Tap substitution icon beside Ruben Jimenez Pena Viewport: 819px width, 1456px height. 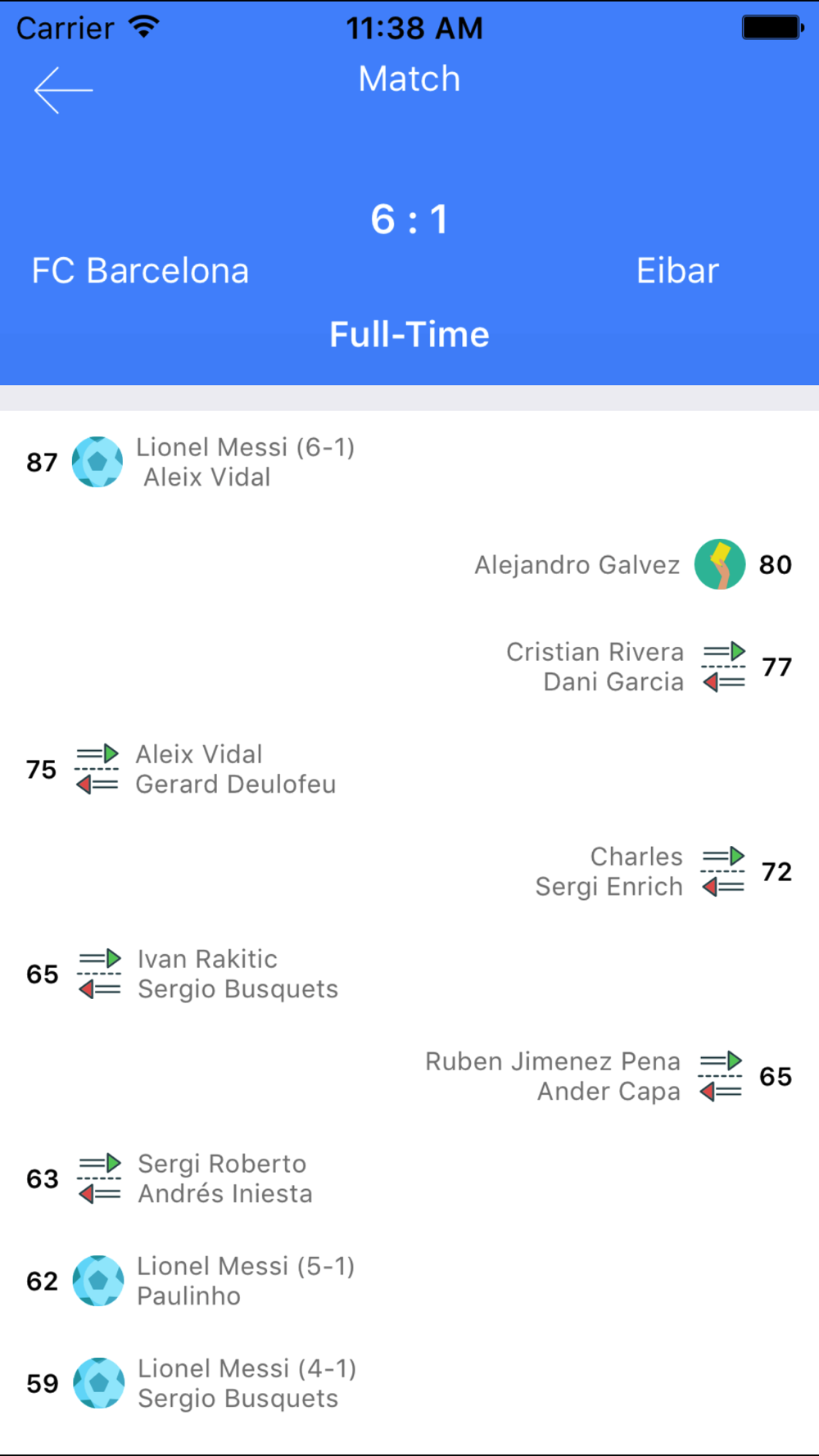click(721, 1076)
